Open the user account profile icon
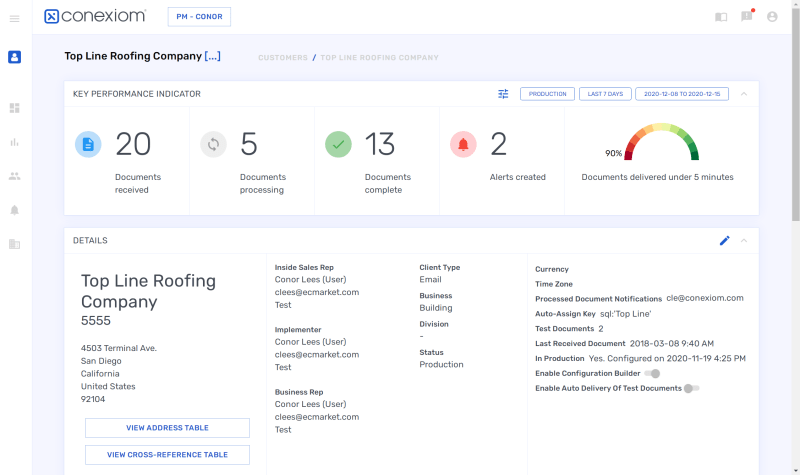The height and width of the screenshot is (475, 800). [x=772, y=17]
